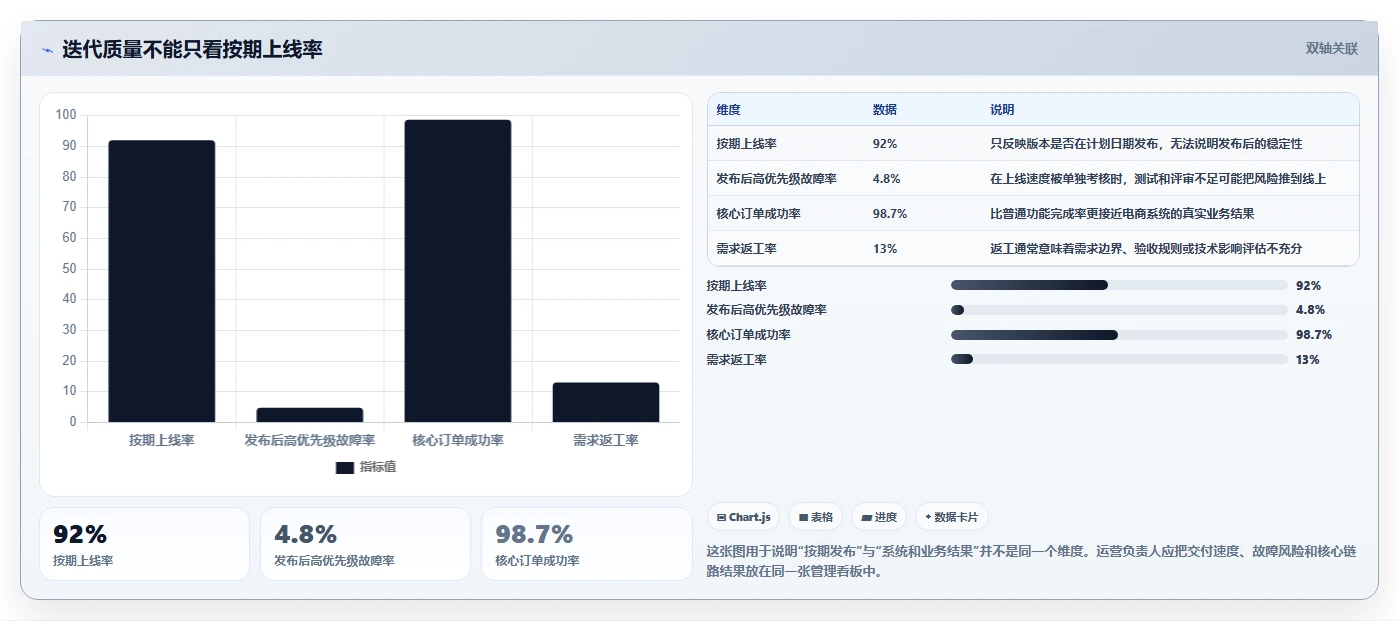Click the 核心订单成功率 bar in the chart
The height and width of the screenshot is (621, 1399).
pos(458,271)
